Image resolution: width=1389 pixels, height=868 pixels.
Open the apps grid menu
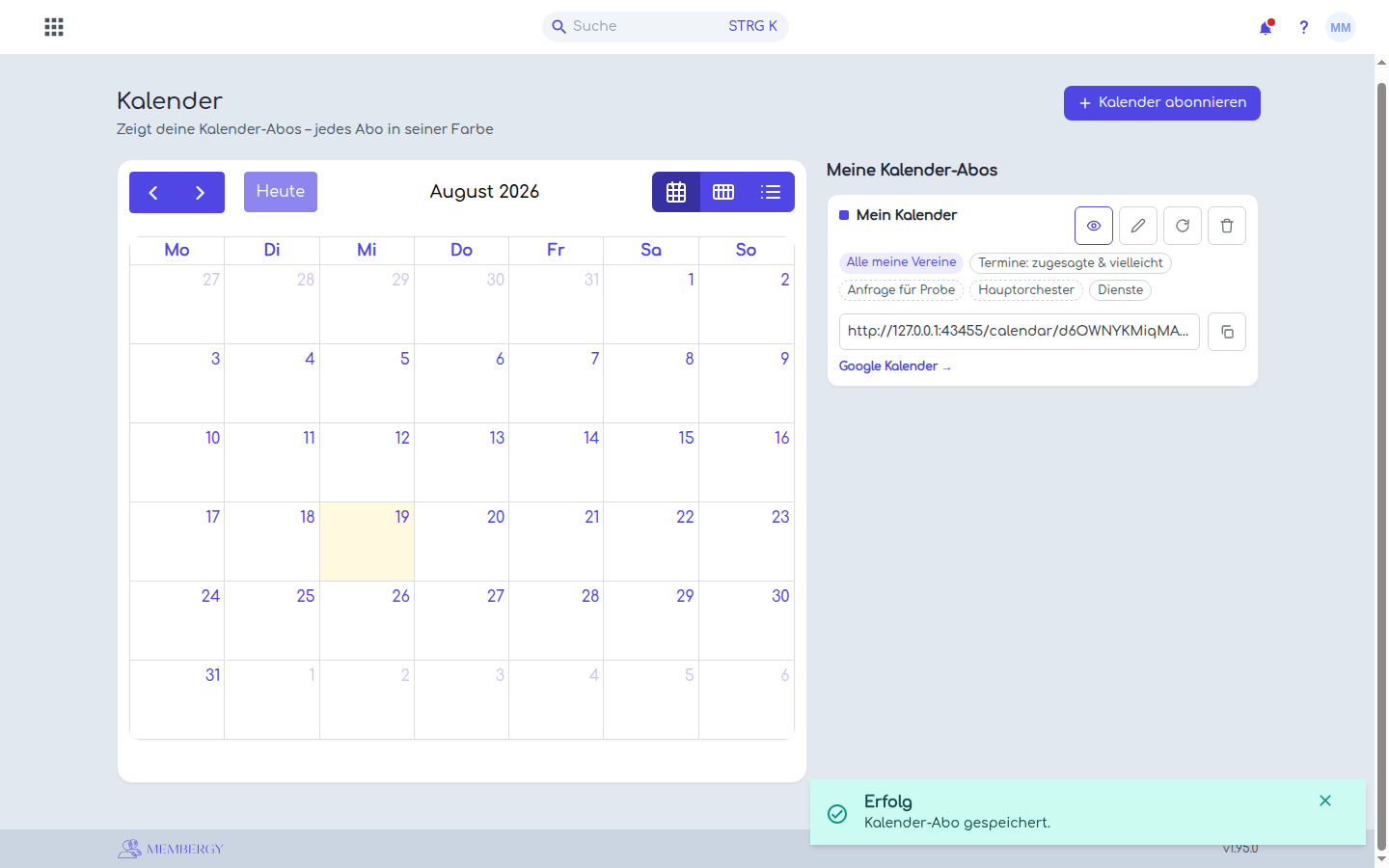click(54, 27)
